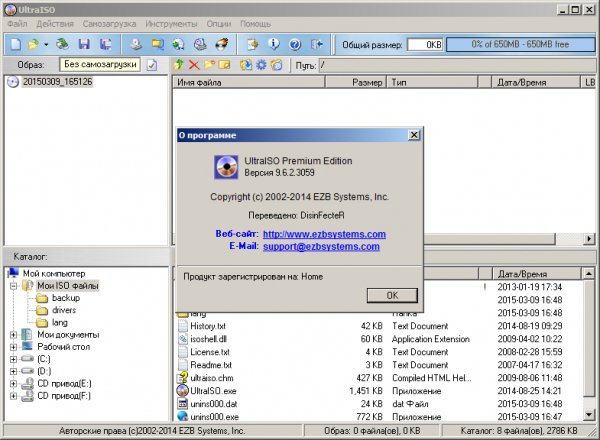Click the New image toolbar icon
Viewport: 600px width, 440px height.
(x=15, y=44)
